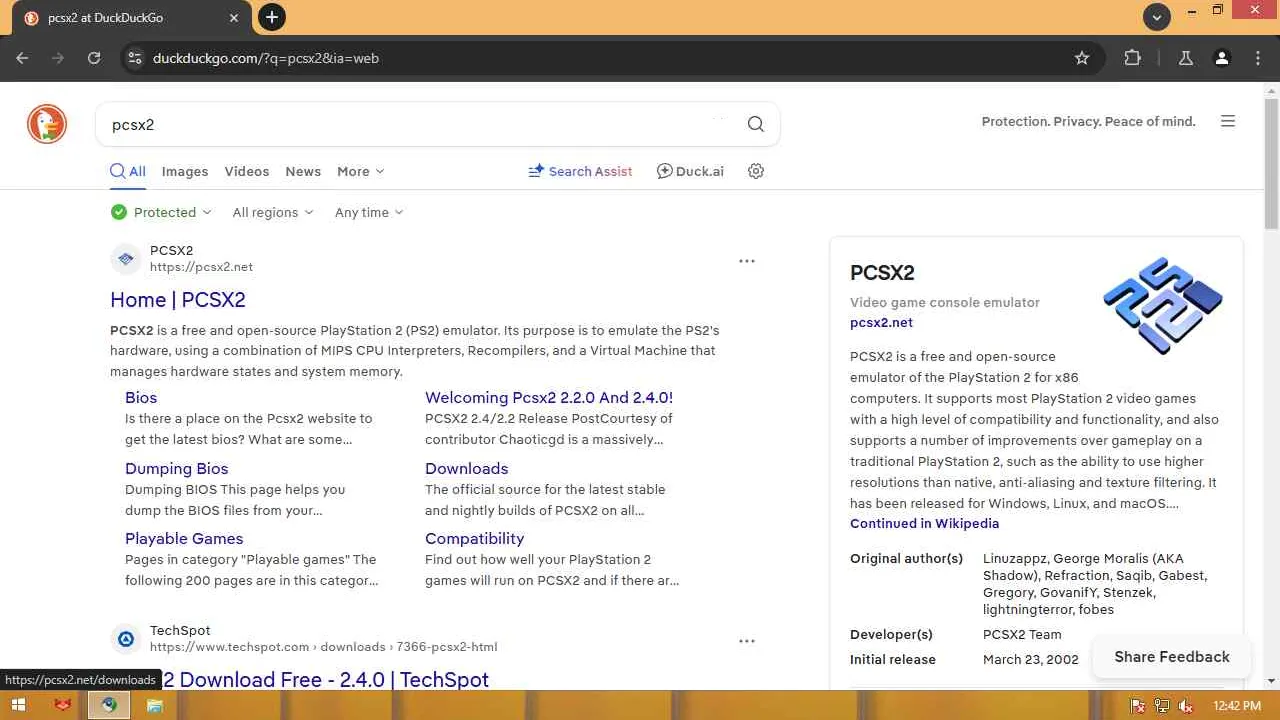Open the red fox taskbar app
This screenshot has height=720, width=1280.
tap(63, 705)
